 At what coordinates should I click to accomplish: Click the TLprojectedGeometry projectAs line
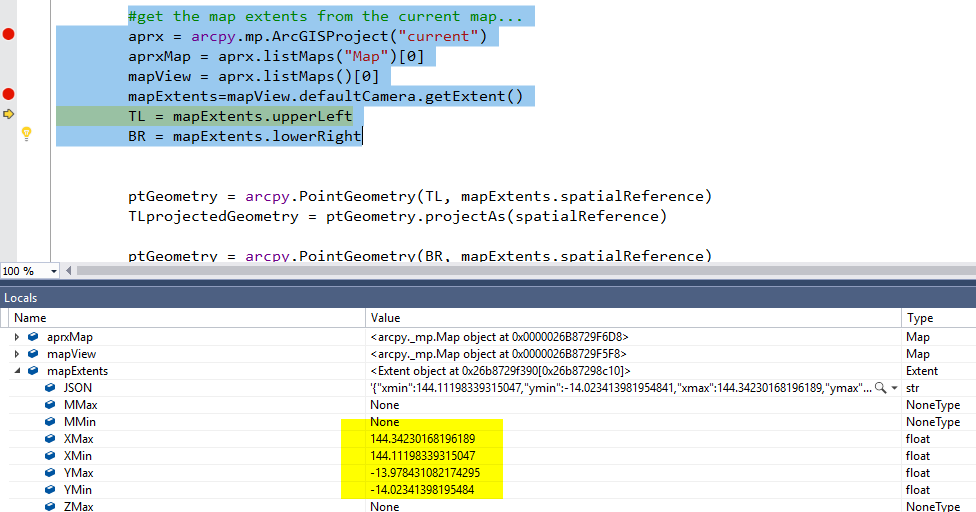397,216
